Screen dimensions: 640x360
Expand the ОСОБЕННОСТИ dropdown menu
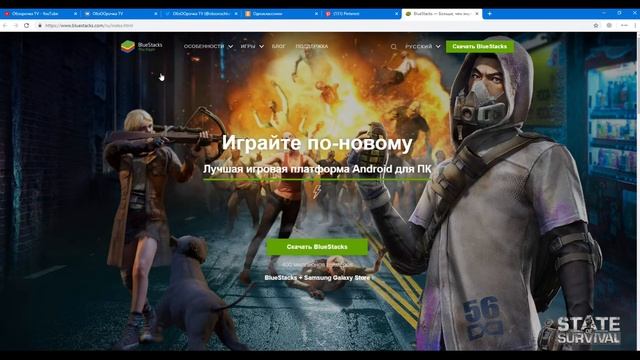[x=208, y=47]
